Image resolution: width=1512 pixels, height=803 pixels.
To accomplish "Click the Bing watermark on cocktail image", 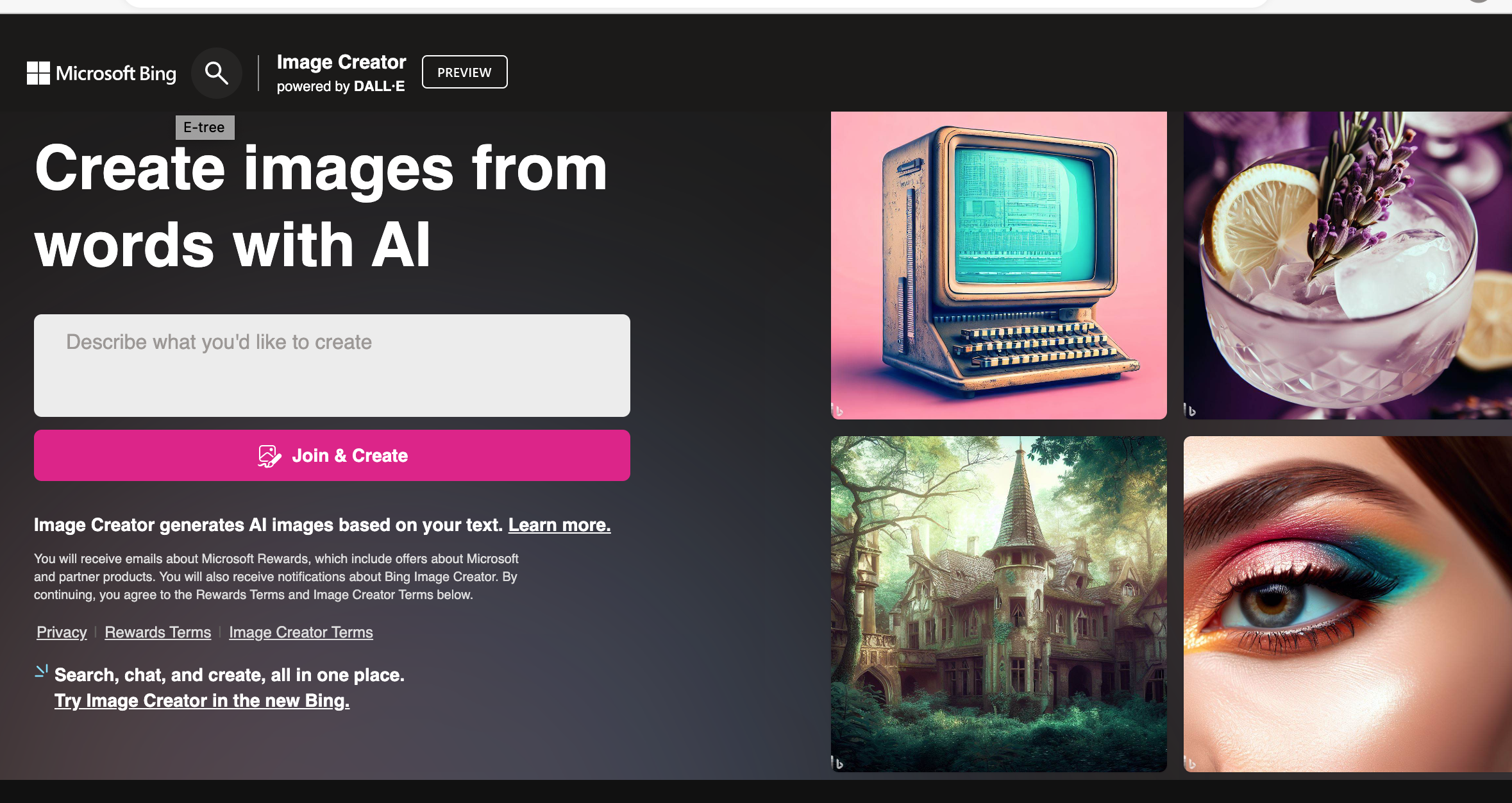I will pos(1190,410).
